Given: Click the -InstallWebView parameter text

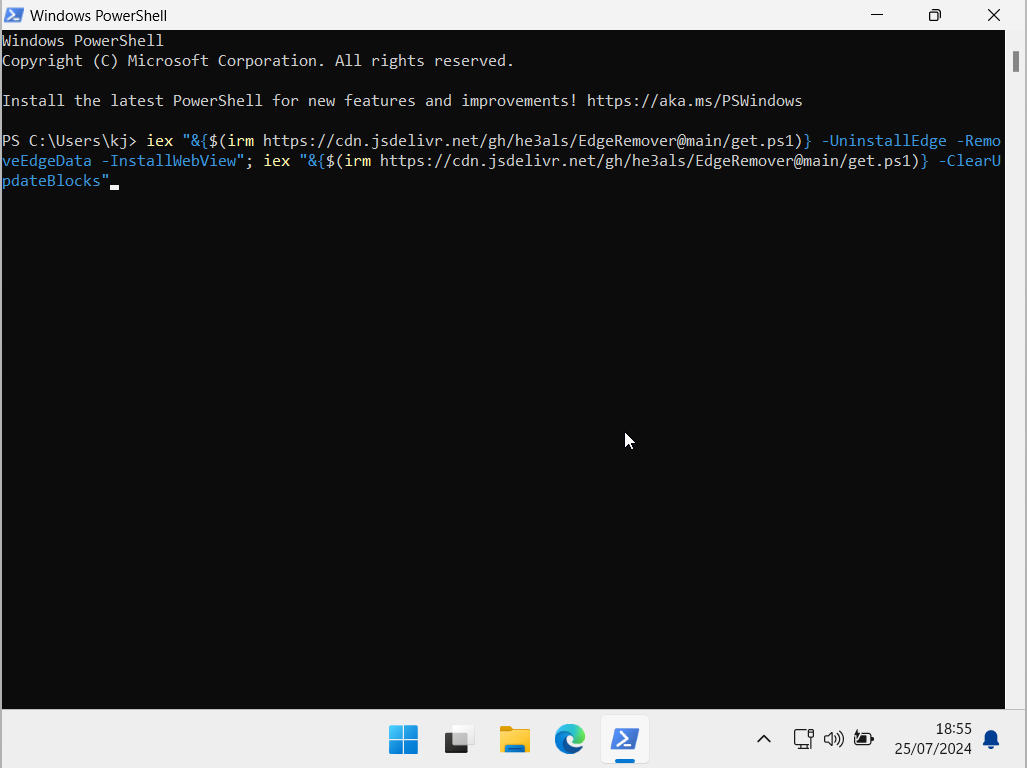Looking at the screenshot, I should tap(169, 161).
